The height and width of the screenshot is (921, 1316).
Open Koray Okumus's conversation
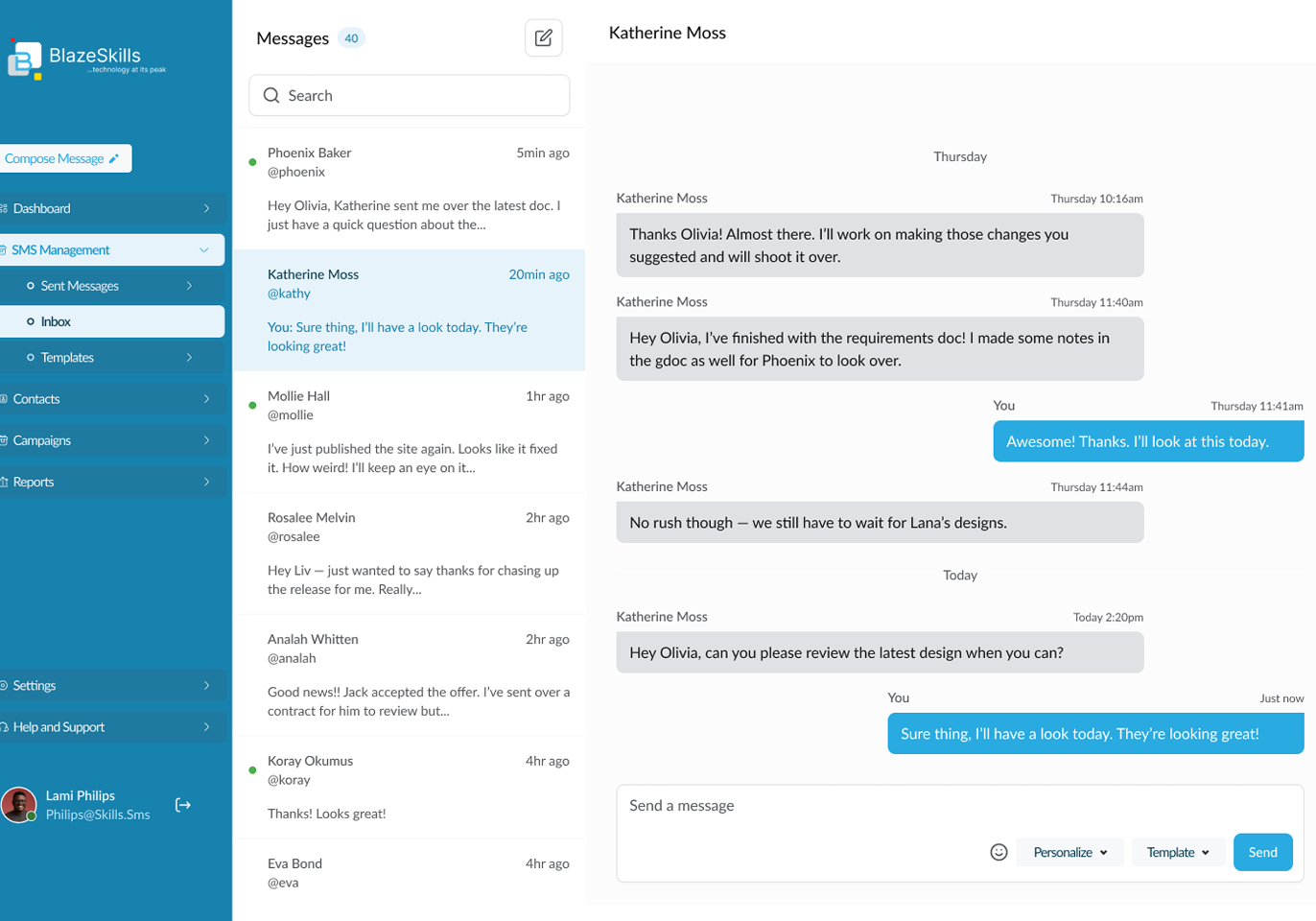click(x=410, y=788)
